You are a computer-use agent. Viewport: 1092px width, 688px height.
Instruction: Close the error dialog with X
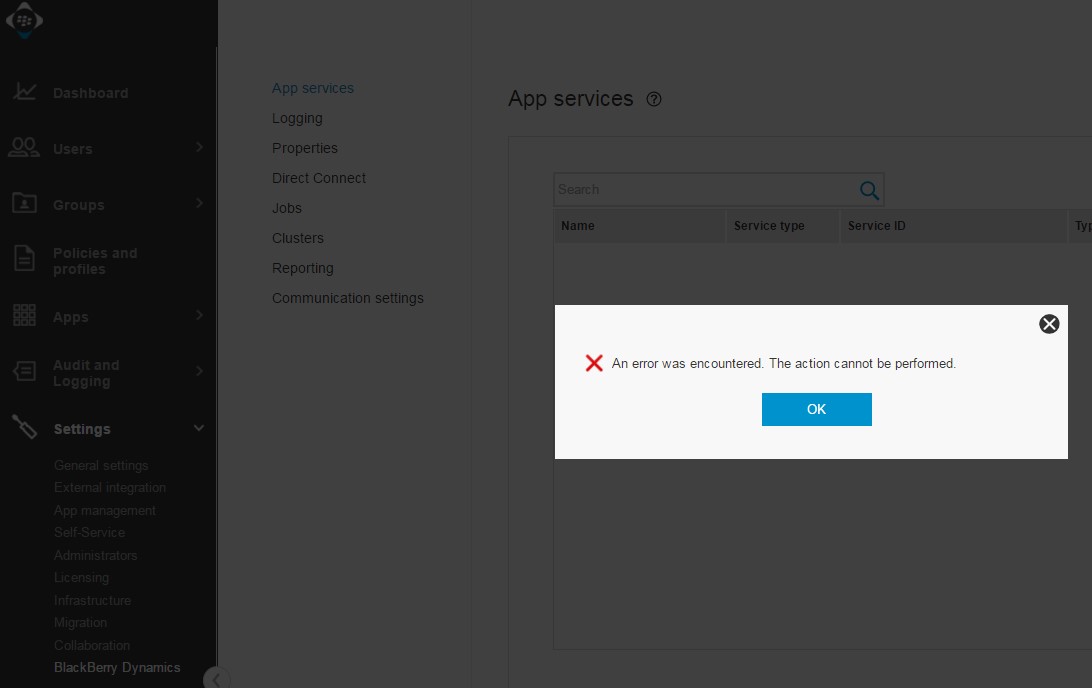pyautogui.click(x=1049, y=323)
